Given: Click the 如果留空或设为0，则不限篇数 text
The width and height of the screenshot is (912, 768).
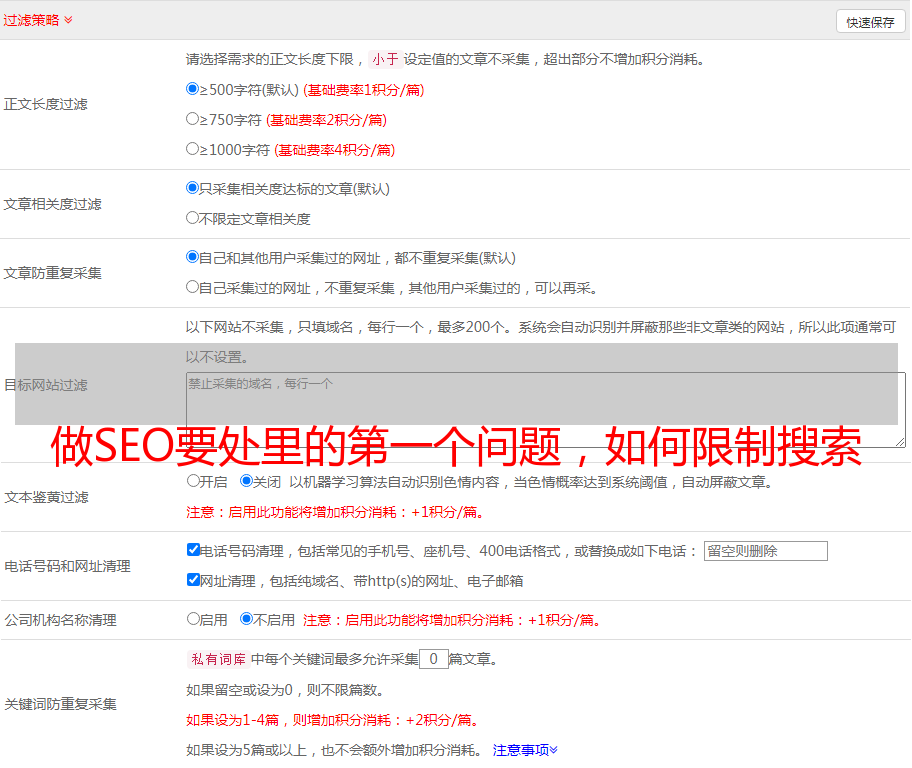Looking at the screenshot, I should pyautogui.click(x=285, y=690).
